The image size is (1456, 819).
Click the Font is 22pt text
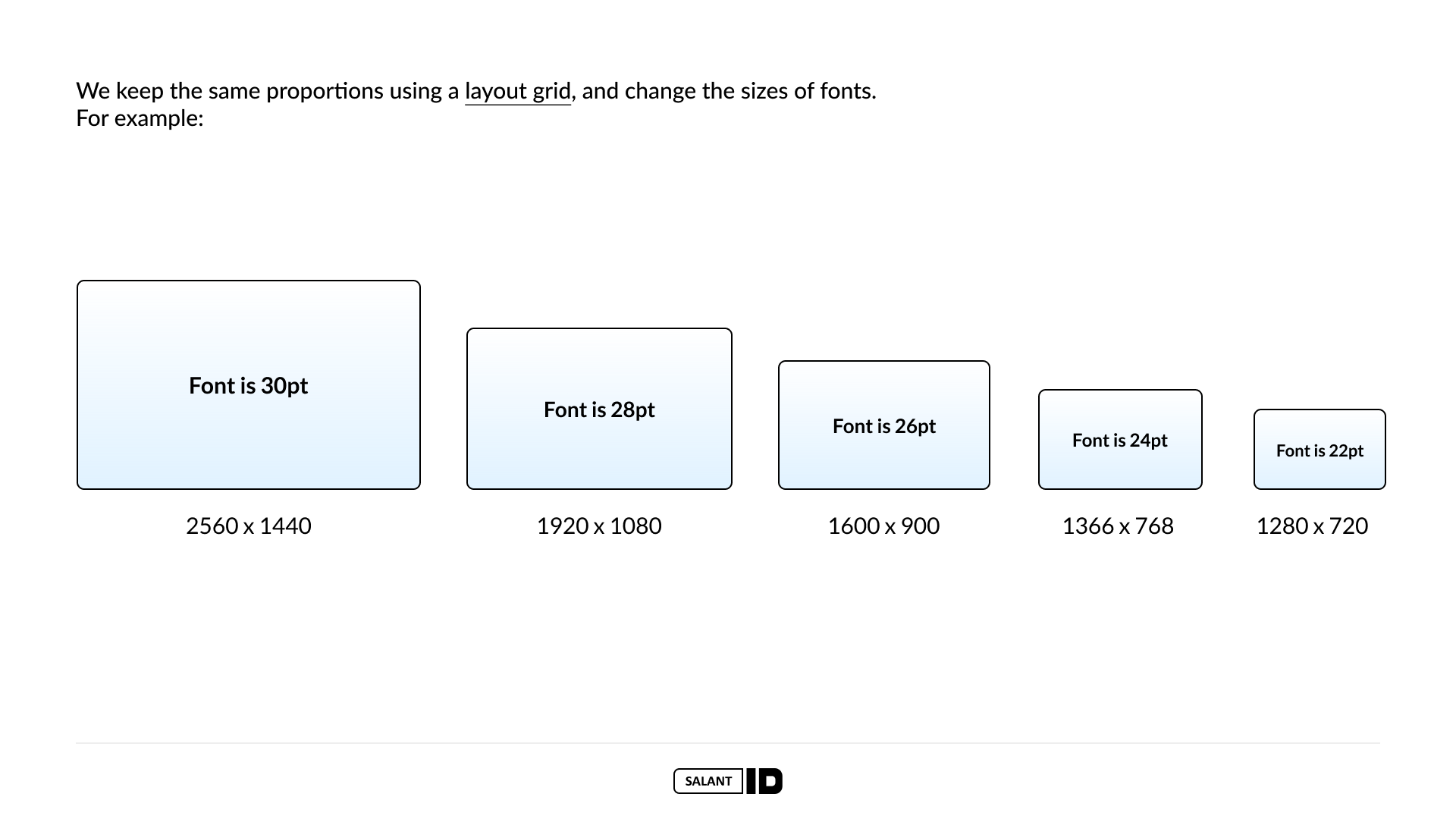pos(1319,451)
